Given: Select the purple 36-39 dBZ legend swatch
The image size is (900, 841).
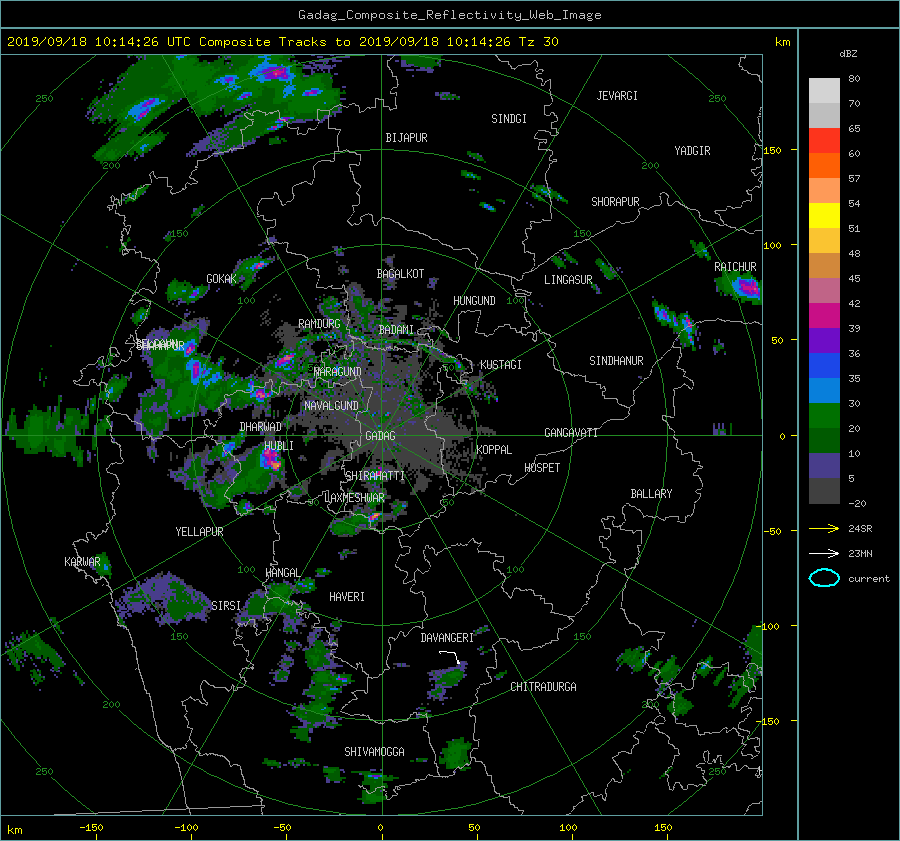Looking at the screenshot, I should 824,340.
